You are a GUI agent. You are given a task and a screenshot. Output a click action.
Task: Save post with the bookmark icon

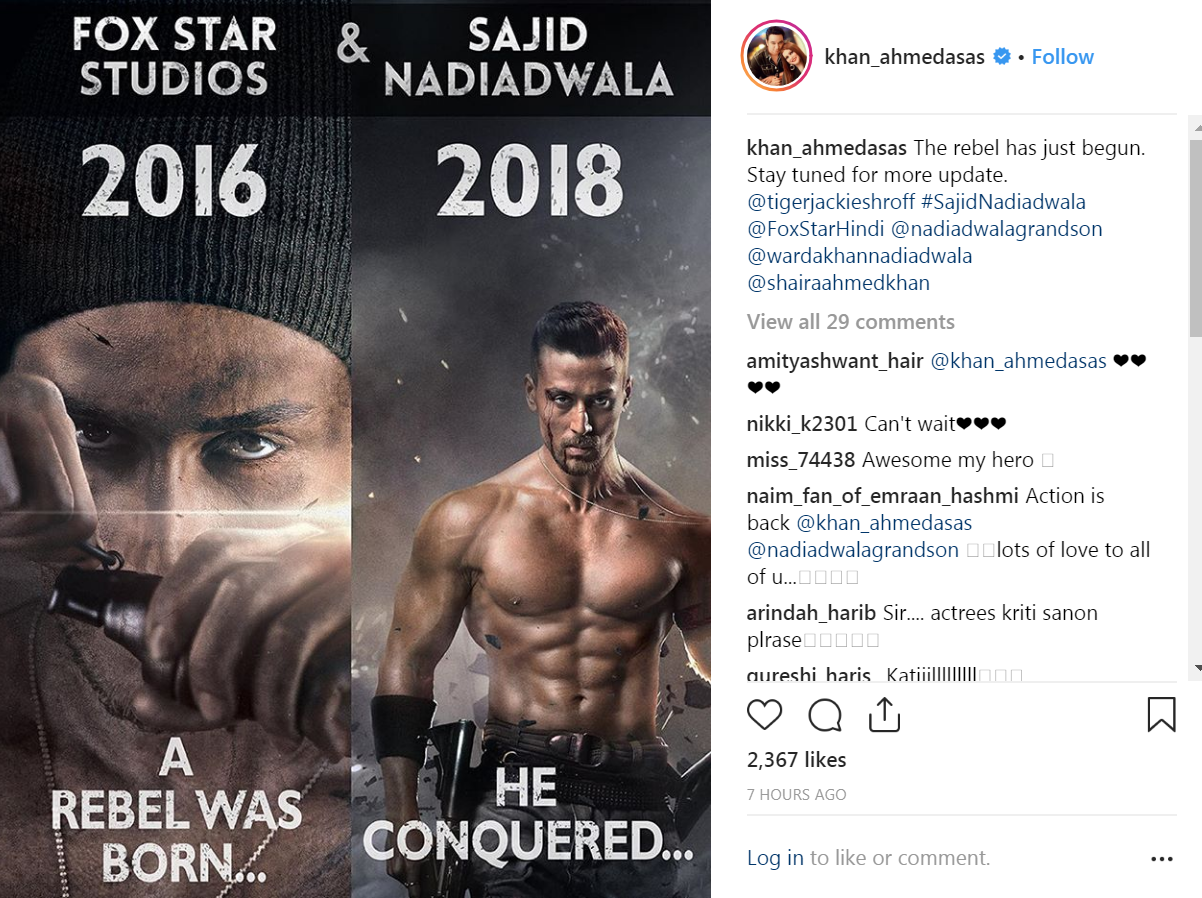click(x=1161, y=714)
